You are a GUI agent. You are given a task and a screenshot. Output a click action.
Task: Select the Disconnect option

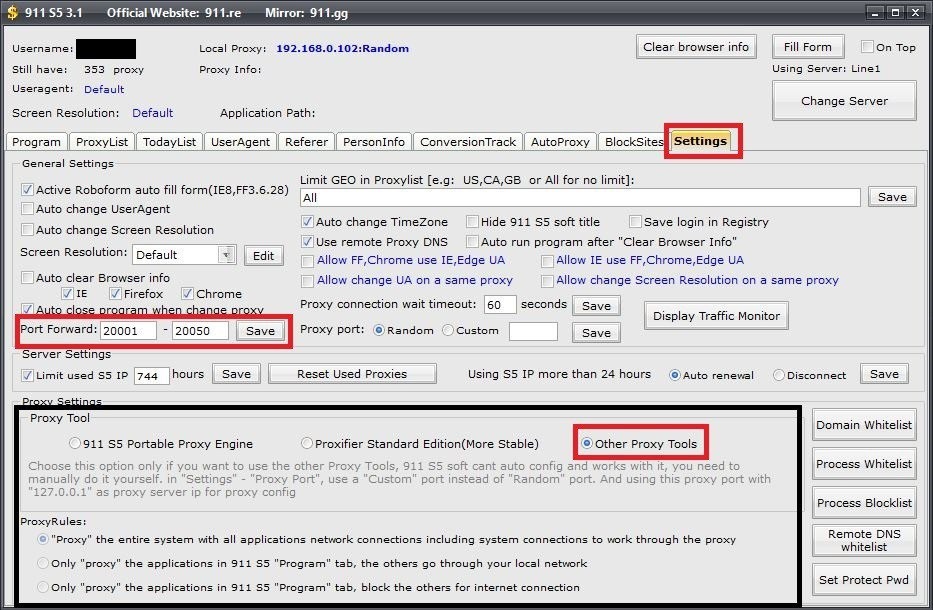[x=779, y=376]
